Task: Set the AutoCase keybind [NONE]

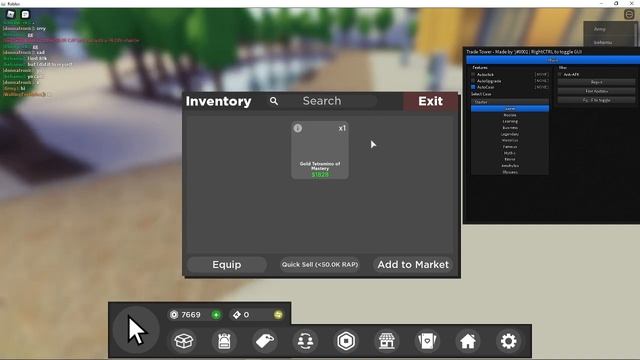Action: 542,87
